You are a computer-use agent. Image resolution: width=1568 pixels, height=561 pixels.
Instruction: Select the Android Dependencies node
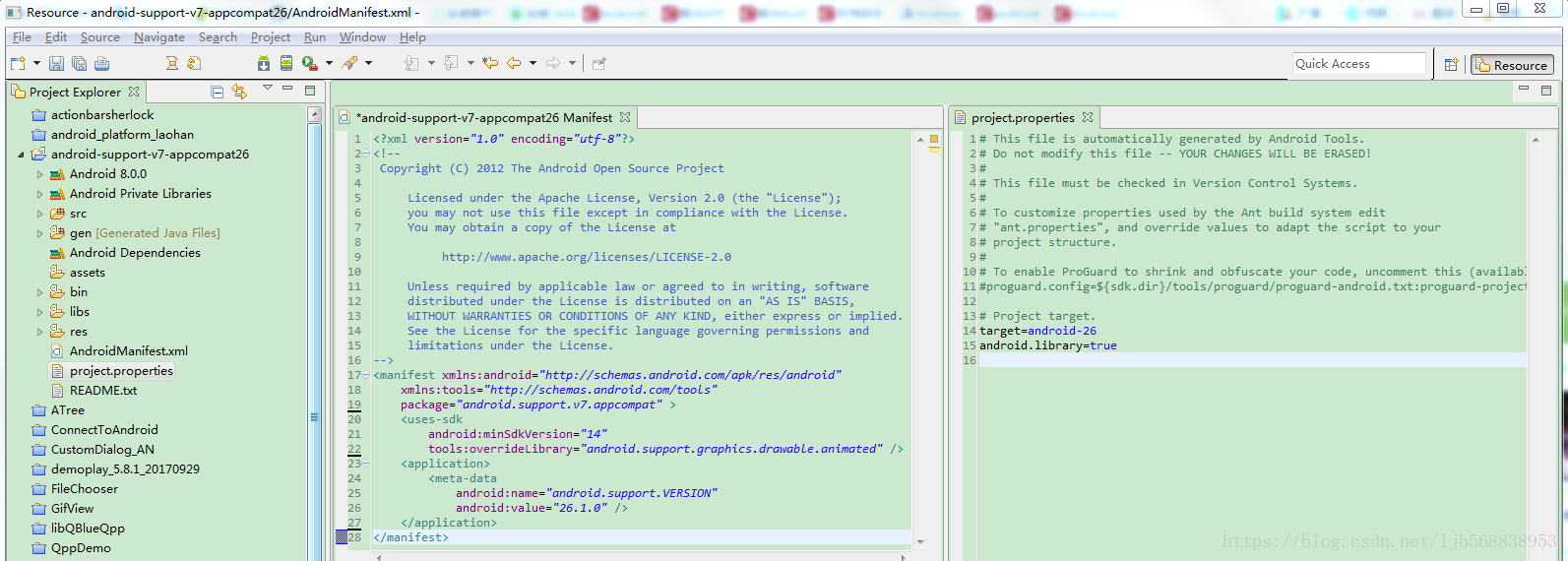(x=135, y=253)
